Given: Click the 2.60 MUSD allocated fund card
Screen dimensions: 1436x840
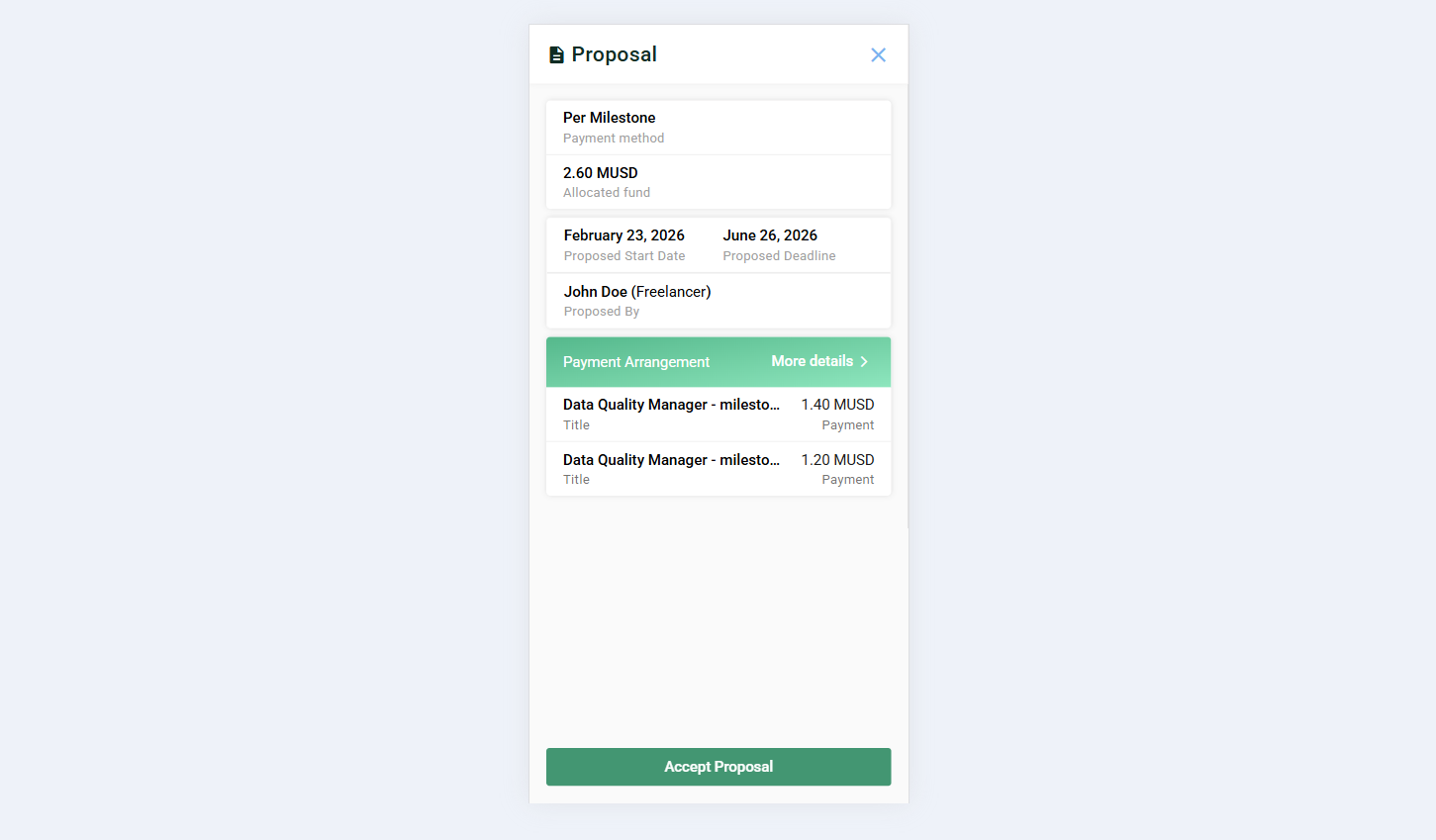Looking at the screenshot, I should pyautogui.click(x=718, y=181).
